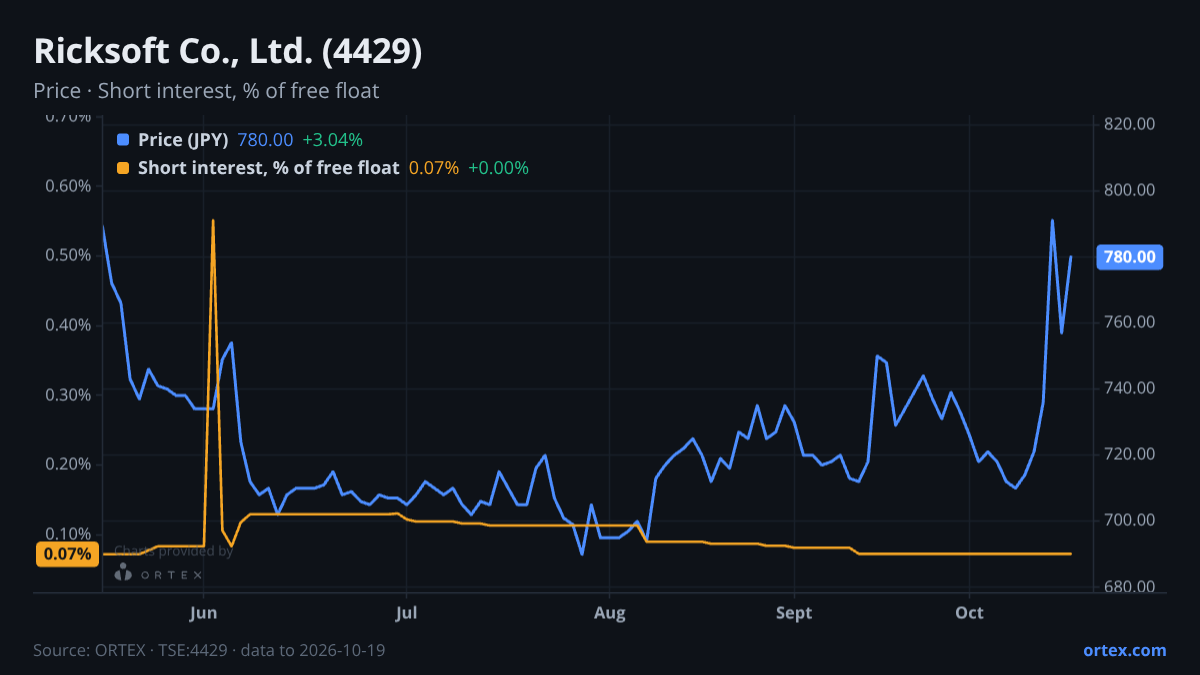This screenshot has height=675, width=1200.
Task: Click the 700.00 right axis label
Action: (x=1130, y=520)
